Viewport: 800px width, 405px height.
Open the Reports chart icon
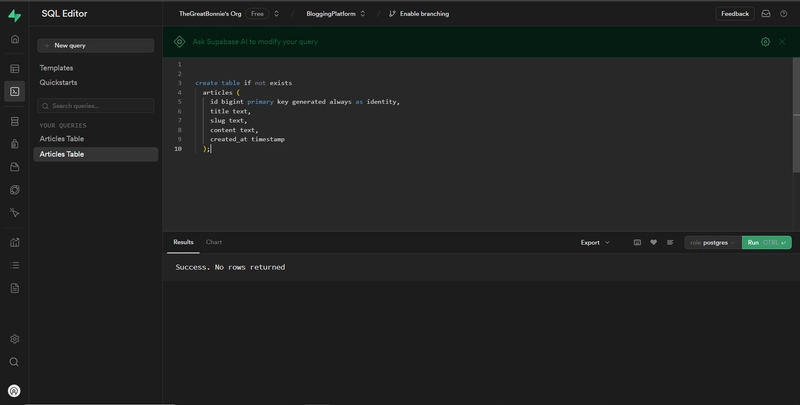pos(15,242)
